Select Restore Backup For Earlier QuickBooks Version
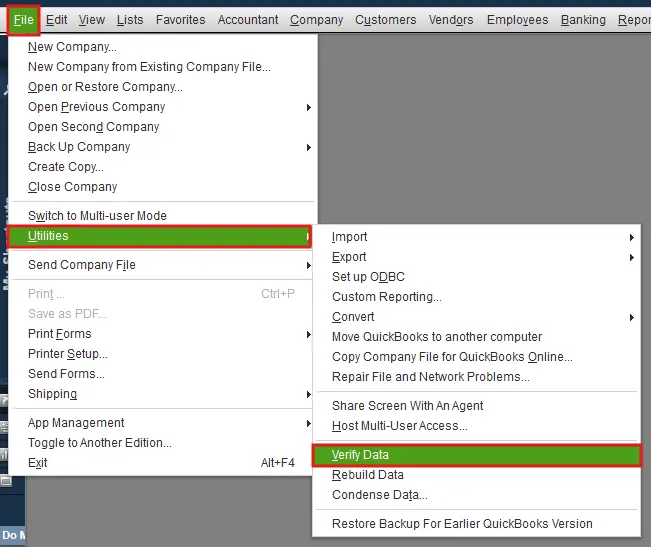Screen dimensions: 651x547 477,524
